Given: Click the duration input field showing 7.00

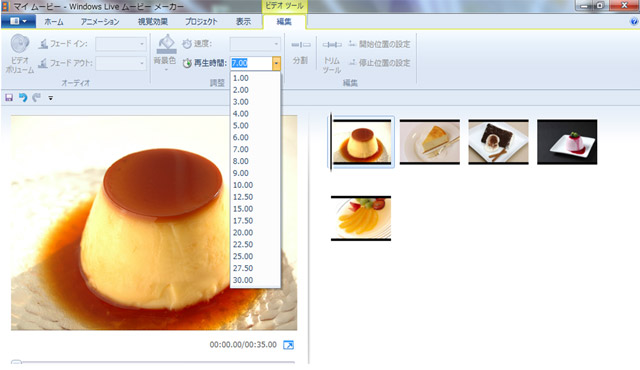Looking at the screenshot, I should tap(251, 63).
